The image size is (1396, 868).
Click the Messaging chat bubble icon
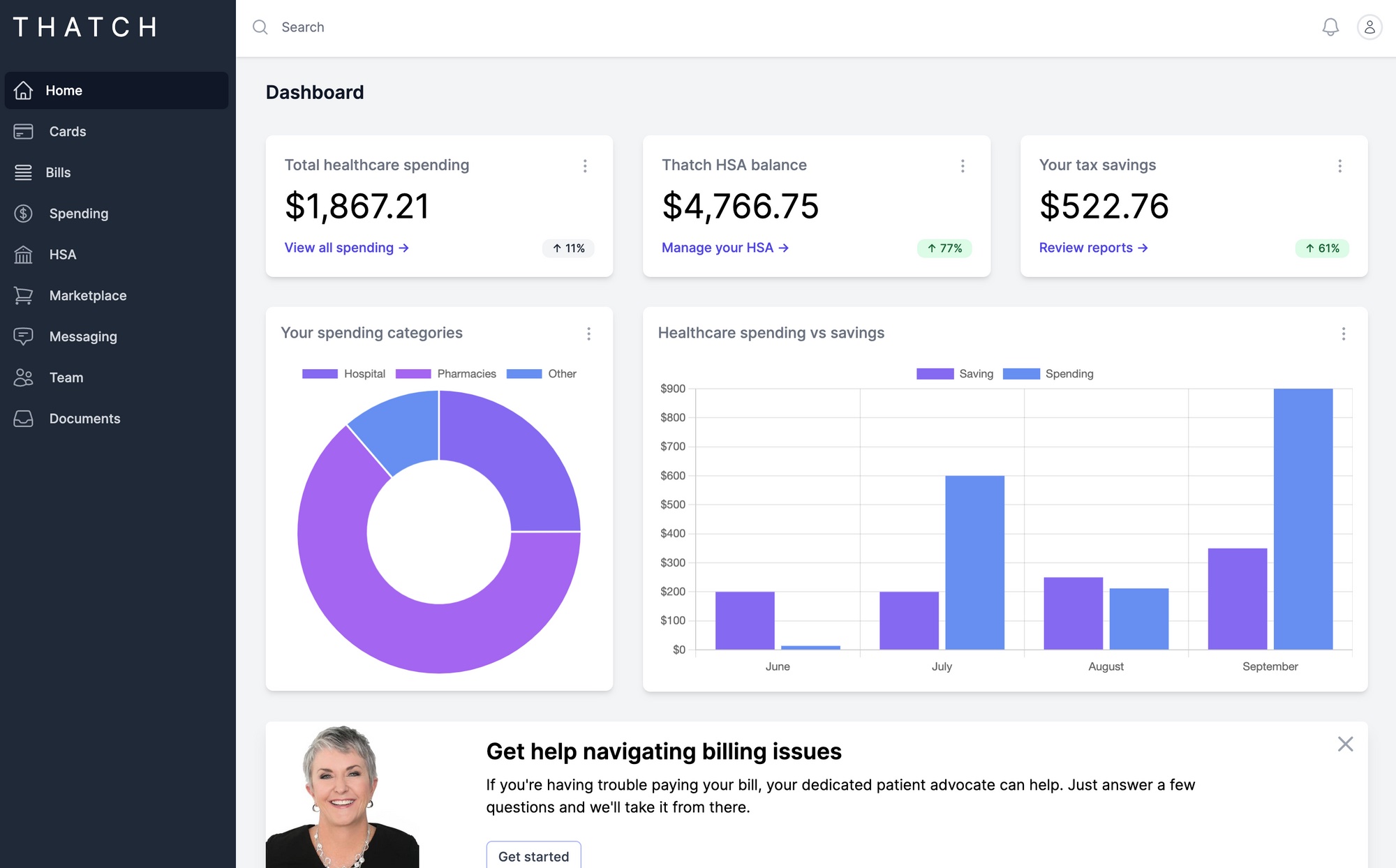23,336
